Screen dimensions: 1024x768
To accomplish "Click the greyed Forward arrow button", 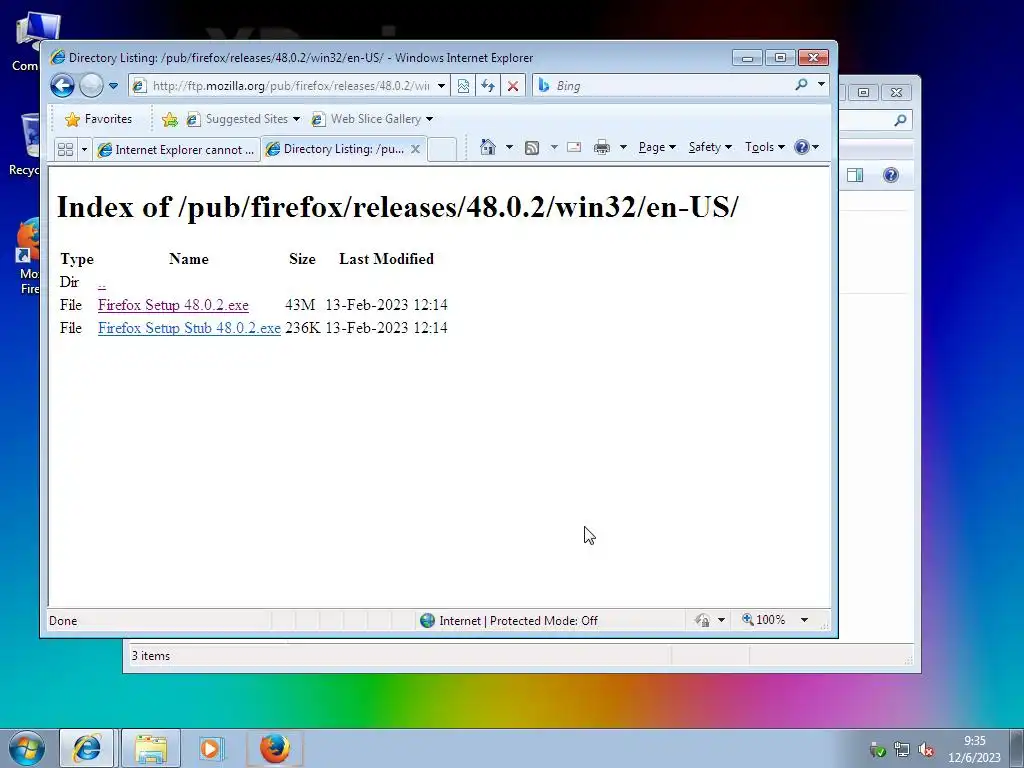I will click(91, 86).
